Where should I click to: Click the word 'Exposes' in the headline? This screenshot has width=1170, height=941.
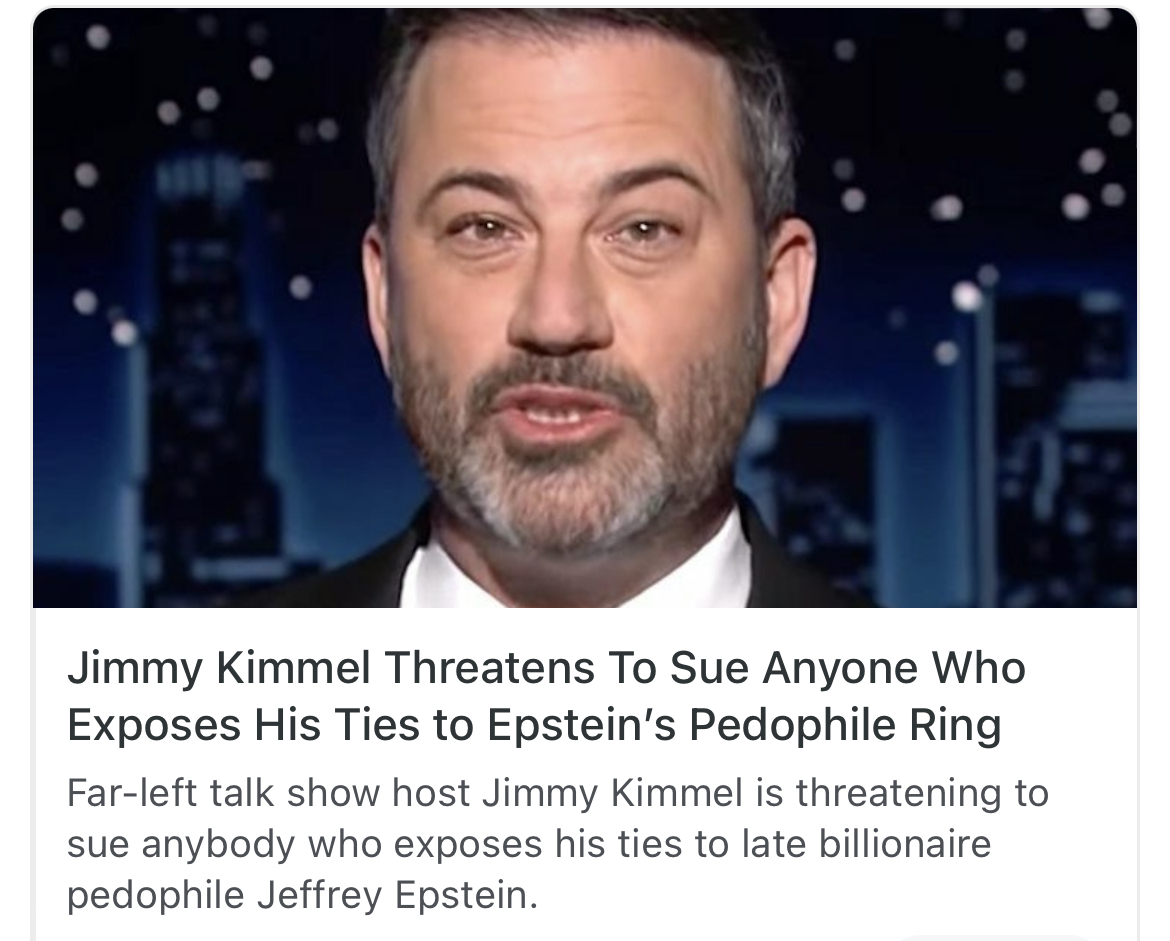[x=154, y=724]
